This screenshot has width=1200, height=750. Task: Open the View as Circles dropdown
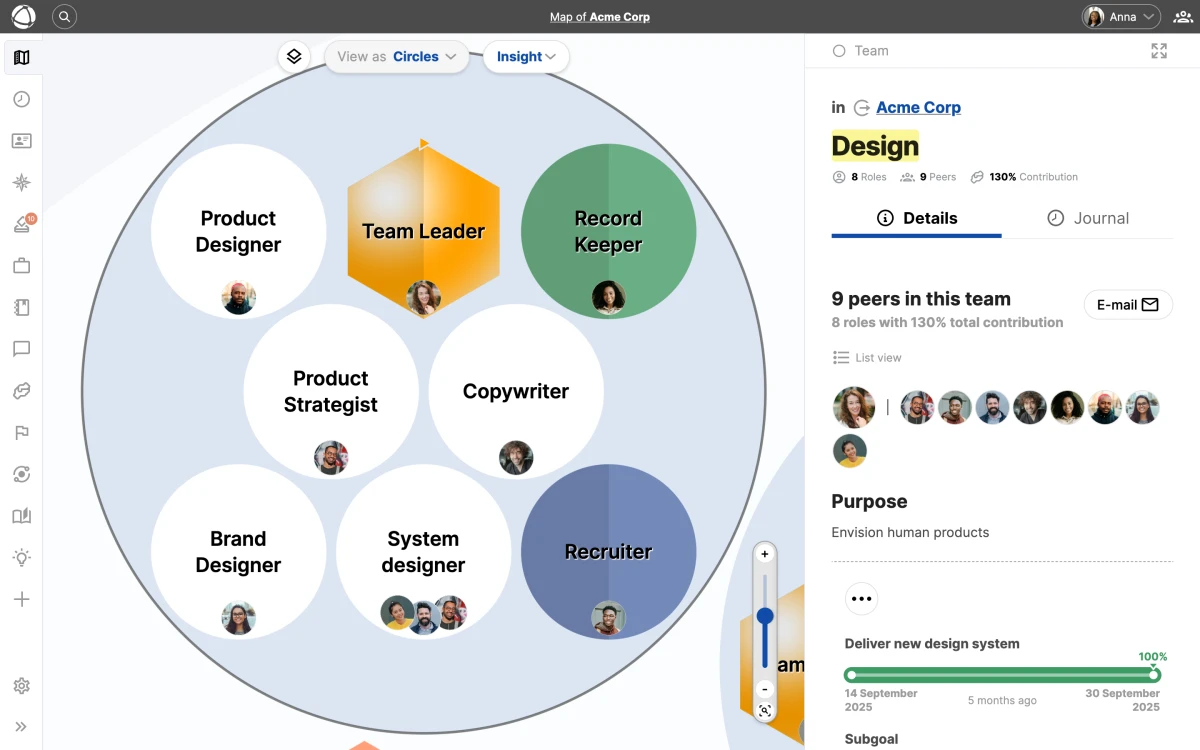396,57
